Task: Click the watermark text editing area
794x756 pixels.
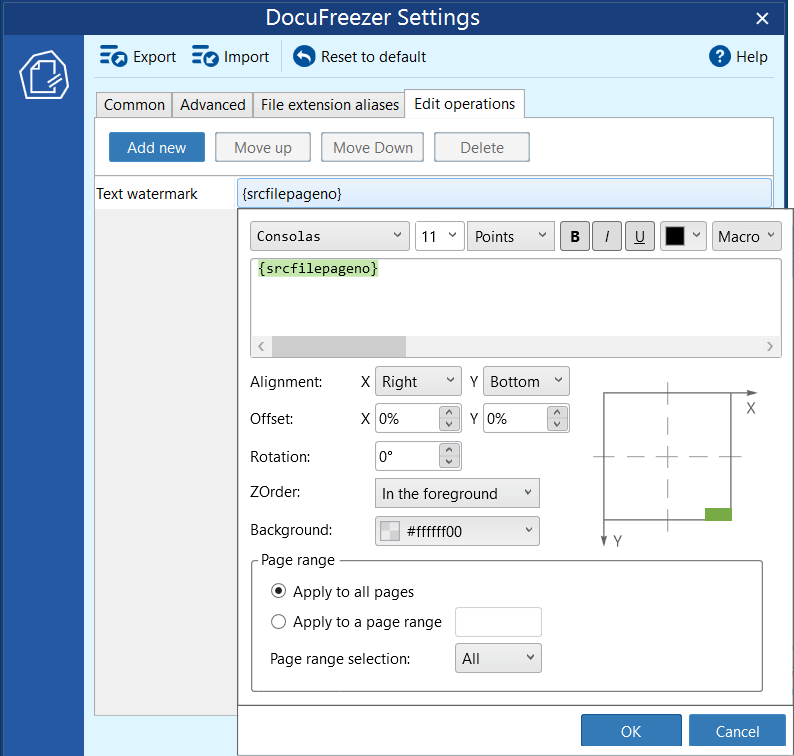Action: pyautogui.click(x=515, y=297)
